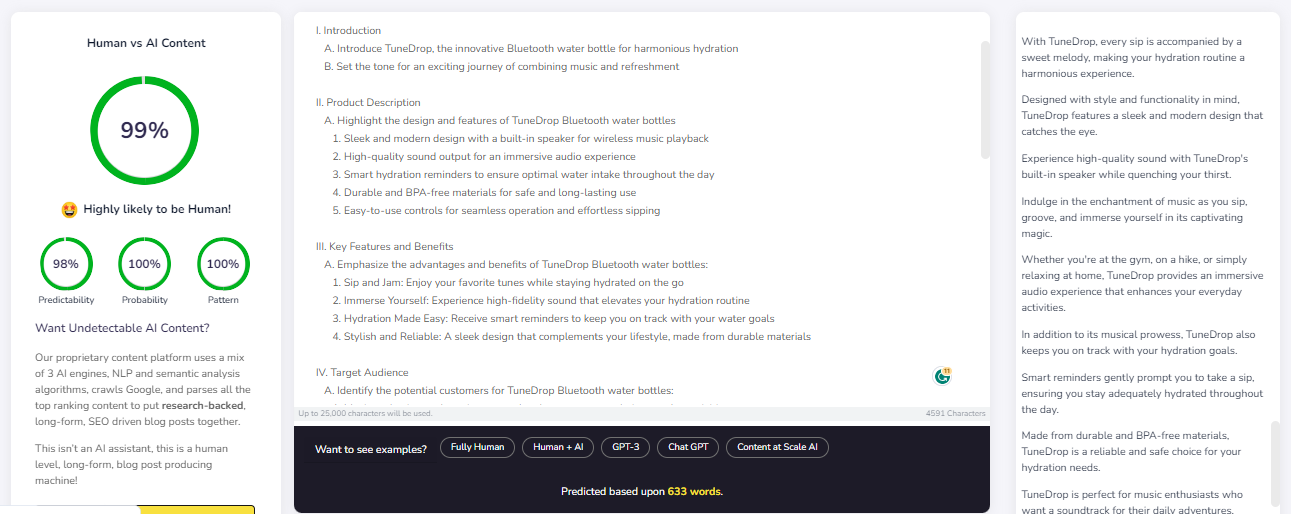Open the Chat GPT example

pos(688,447)
